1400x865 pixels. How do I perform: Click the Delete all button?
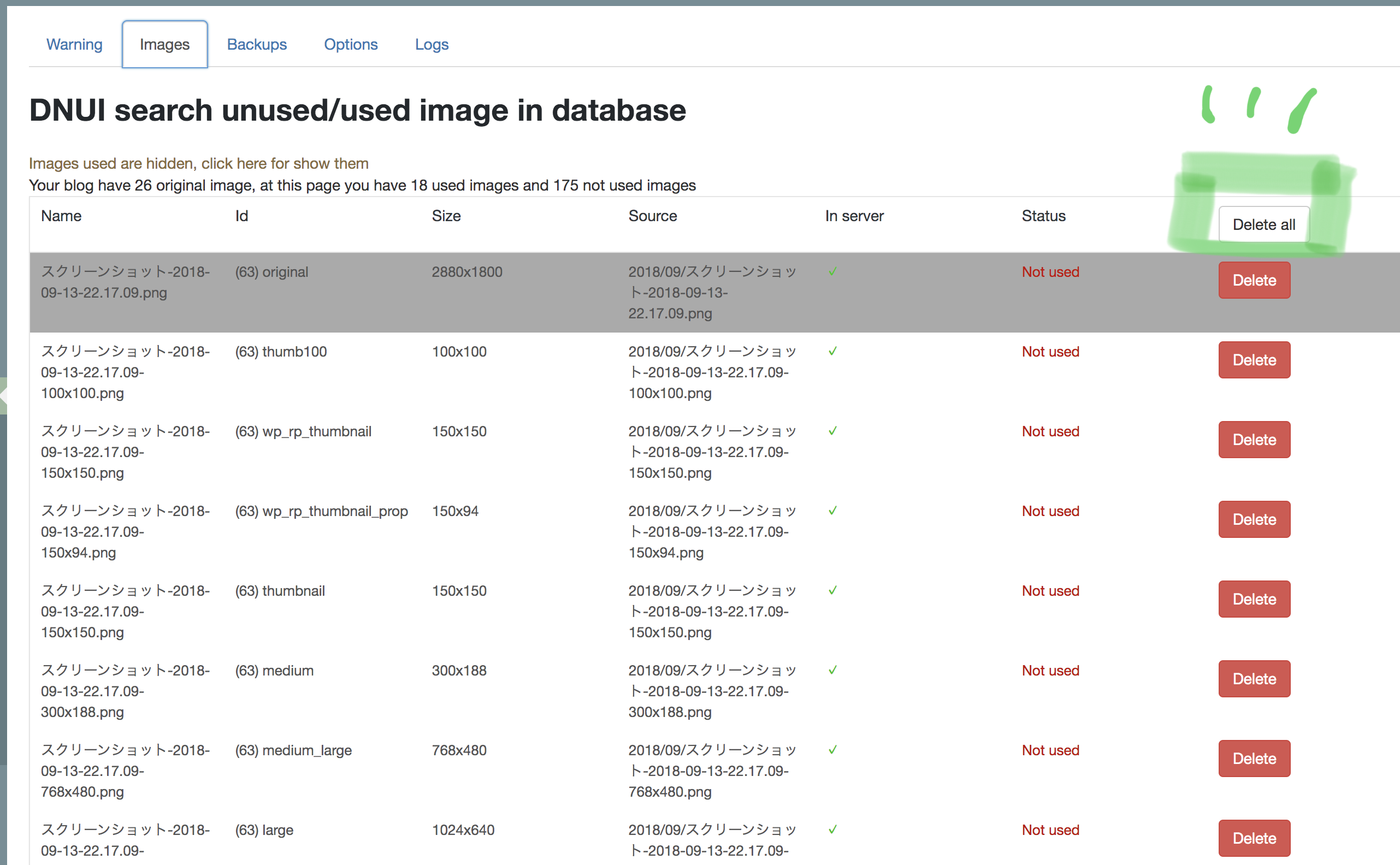click(1264, 224)
